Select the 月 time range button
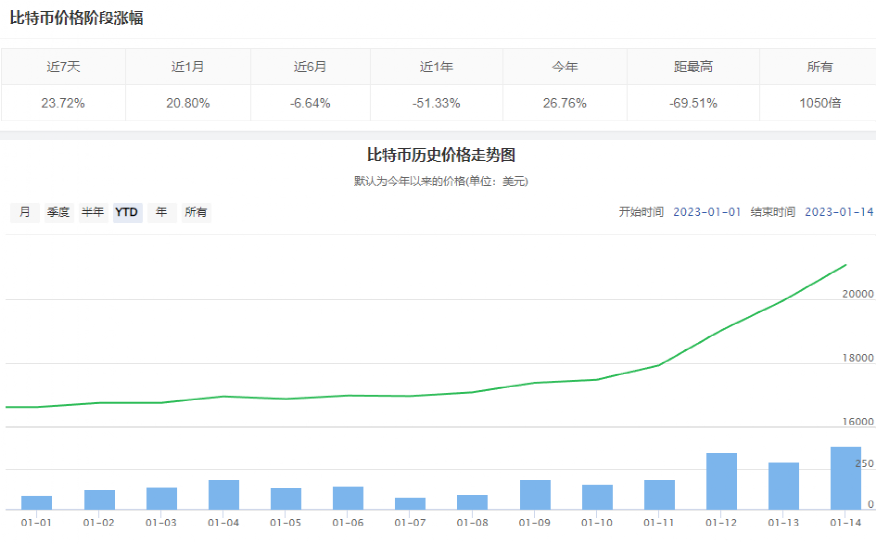Image resolution: width=876 pixels, height=545 pixels. [x=24, y=212]
